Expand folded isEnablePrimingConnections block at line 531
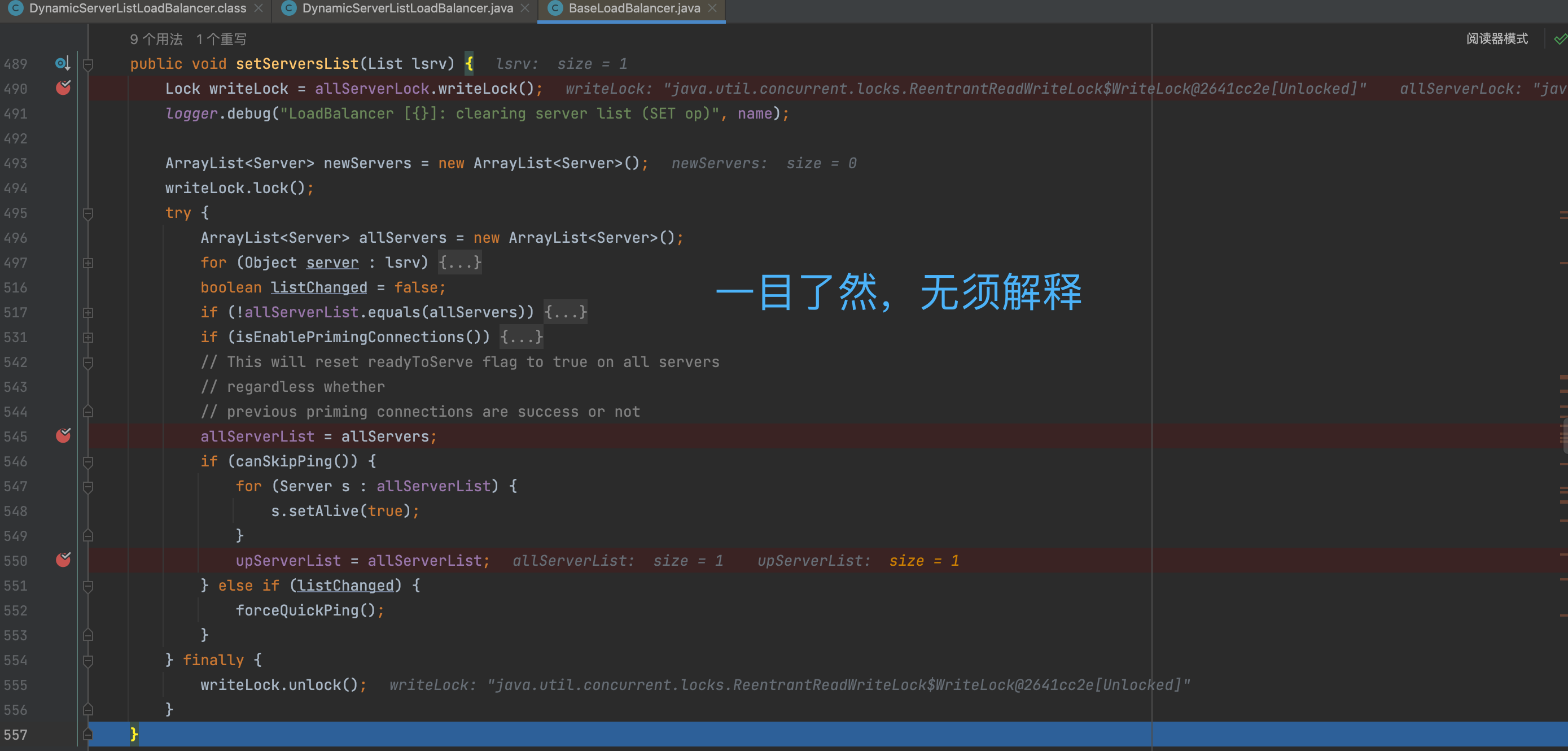This screenshot has height=751, width=1568. click(87, 338)
